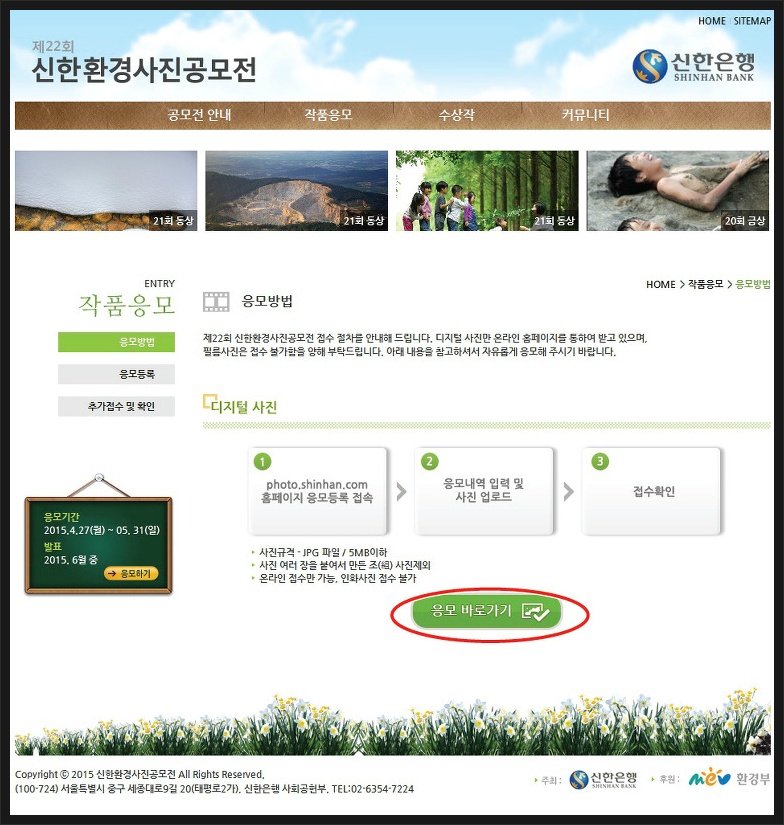Open the 커뮤니티 menu
This screenshot has width=784, height=825.
coord(585,115)
